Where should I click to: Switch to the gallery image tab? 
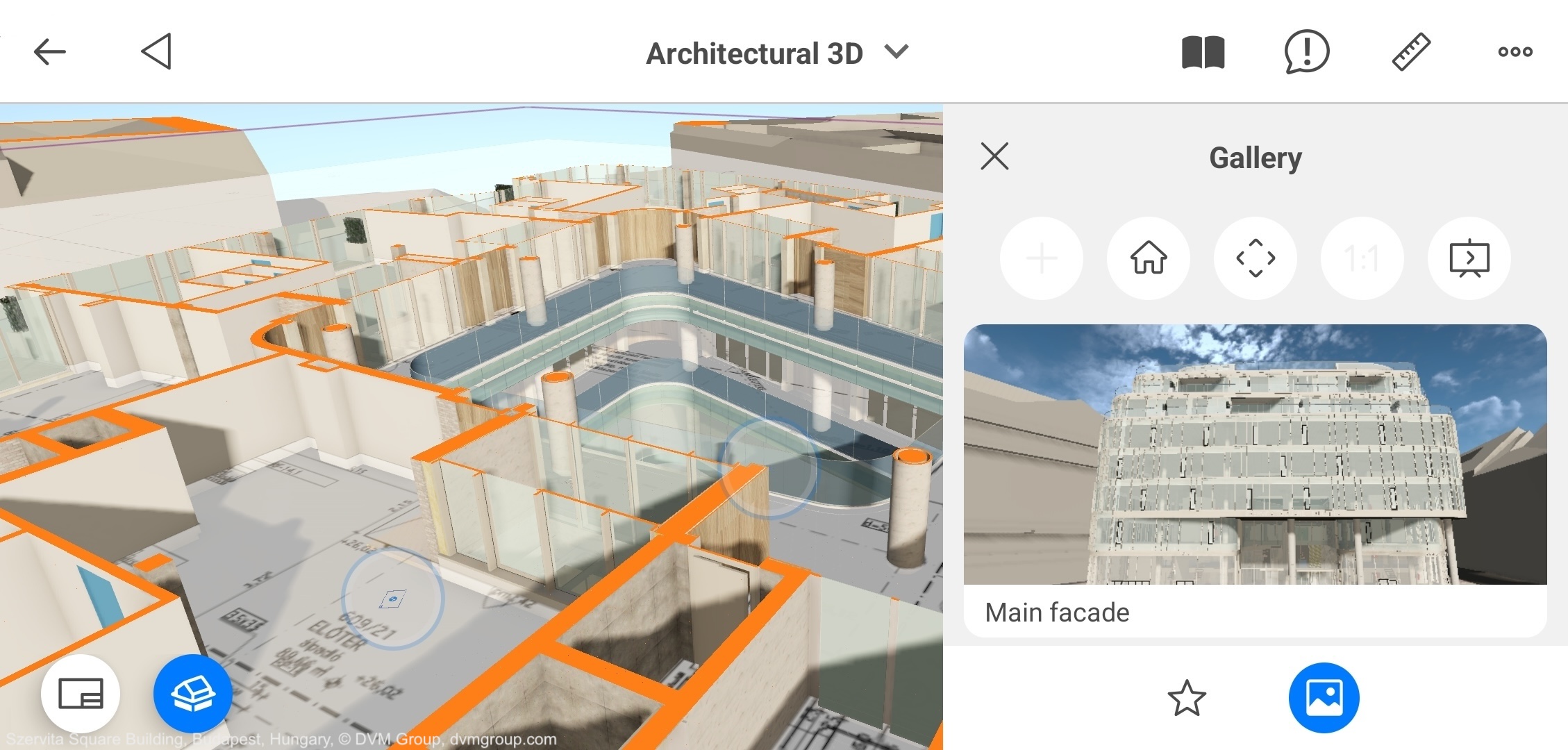[x=1324, y=698]
